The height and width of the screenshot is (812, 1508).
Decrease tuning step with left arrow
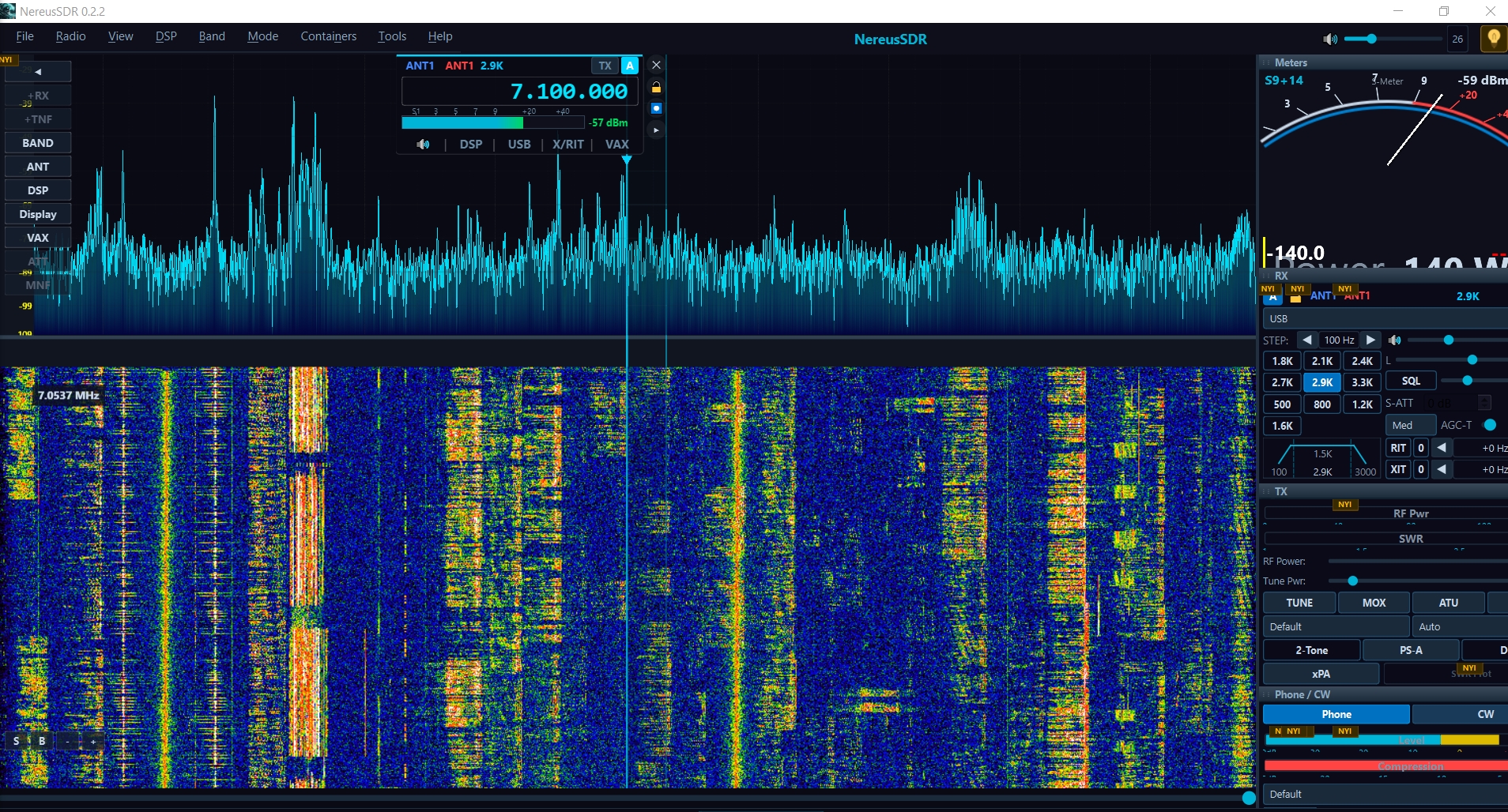point(1307,340)
